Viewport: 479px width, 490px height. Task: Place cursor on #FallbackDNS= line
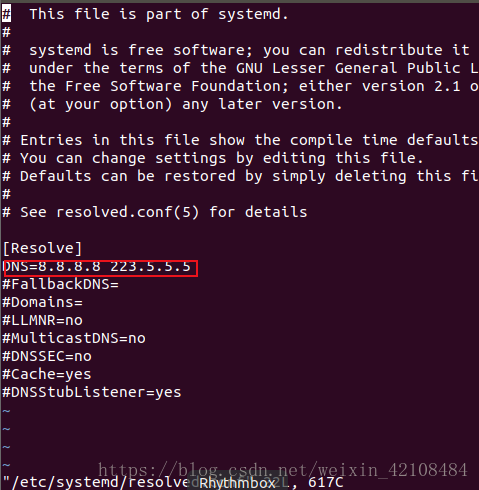60,284
